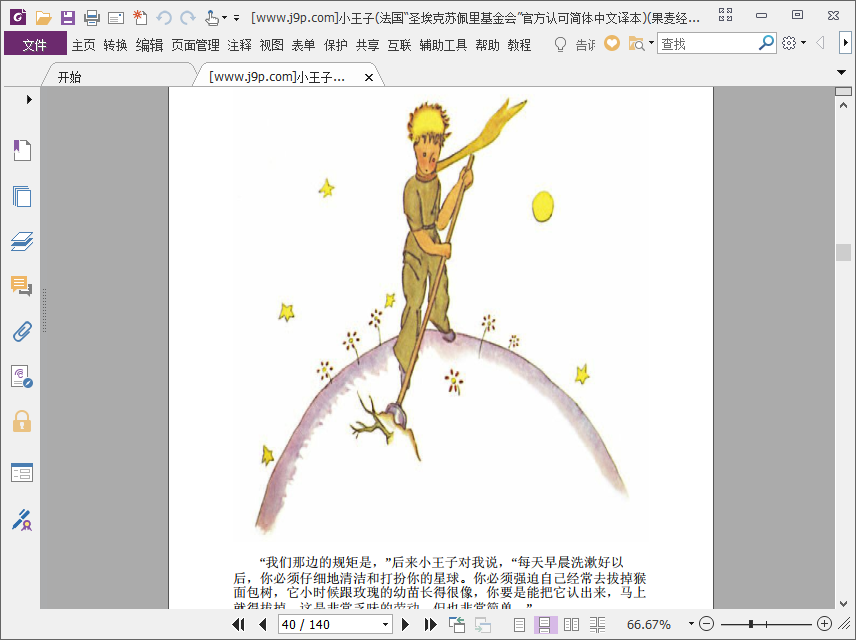The height and width of the screenshot is (640, 856).
Task: Switch to continuous facing view mode
Action: tap(597, 624)
